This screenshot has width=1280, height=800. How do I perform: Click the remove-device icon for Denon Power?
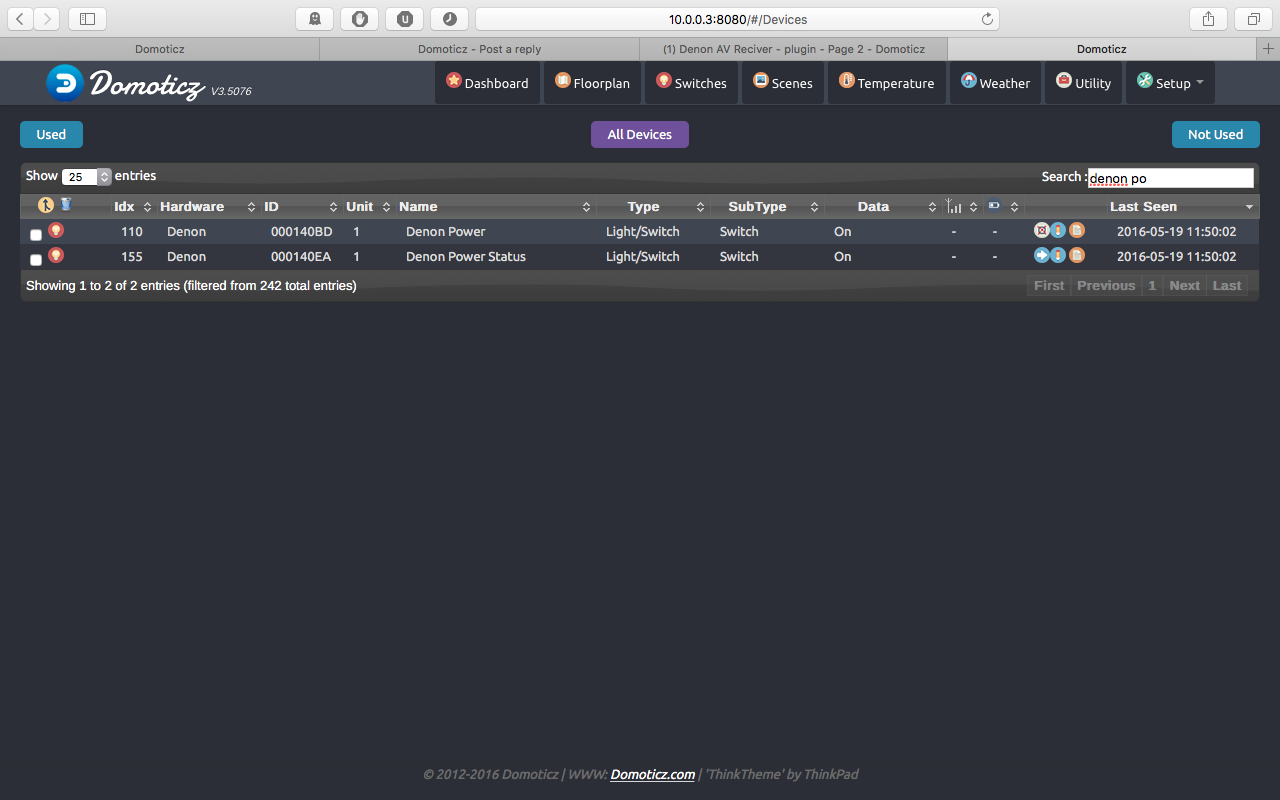(x=1041, y=230)
